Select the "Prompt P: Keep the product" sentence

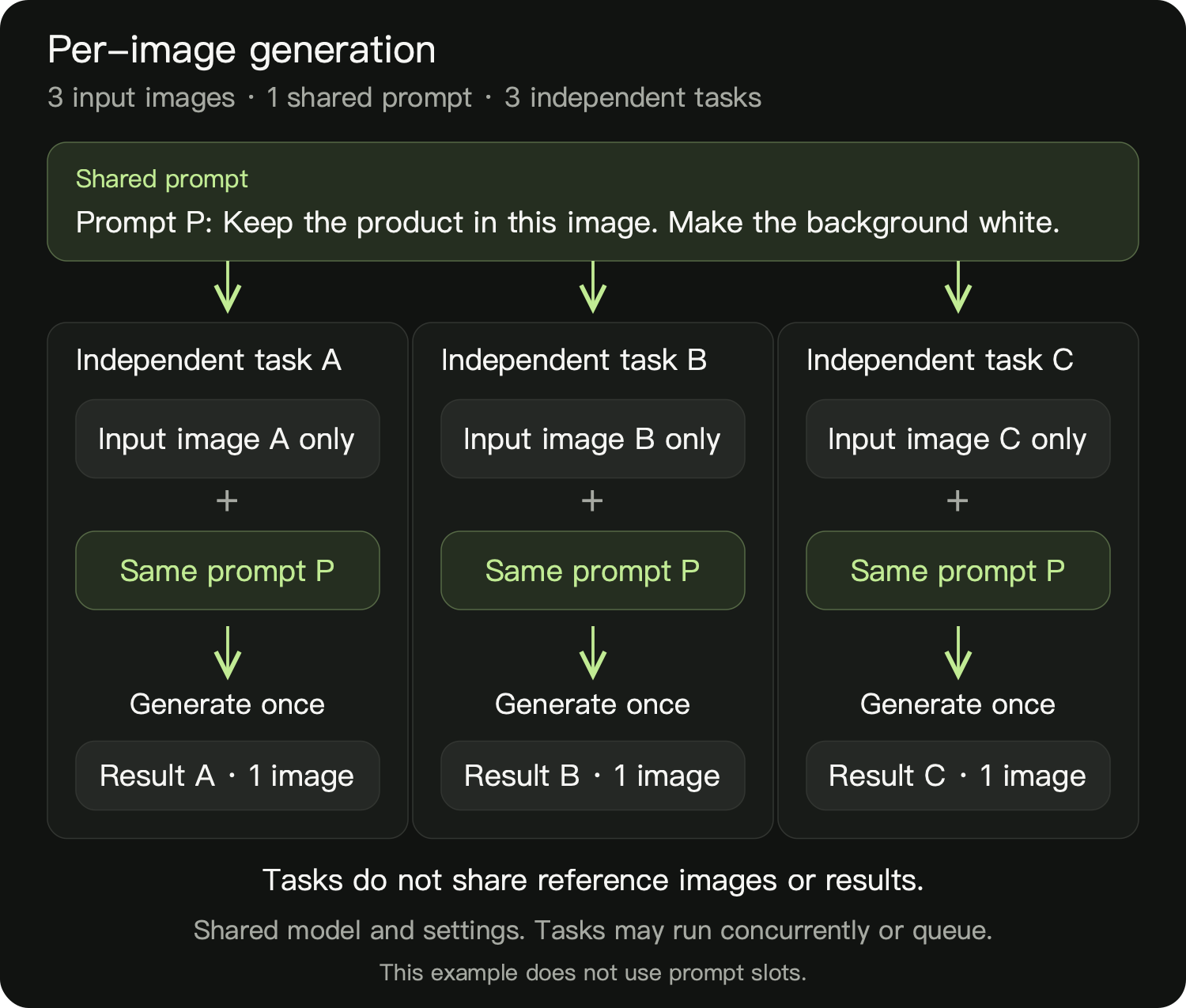568,222
